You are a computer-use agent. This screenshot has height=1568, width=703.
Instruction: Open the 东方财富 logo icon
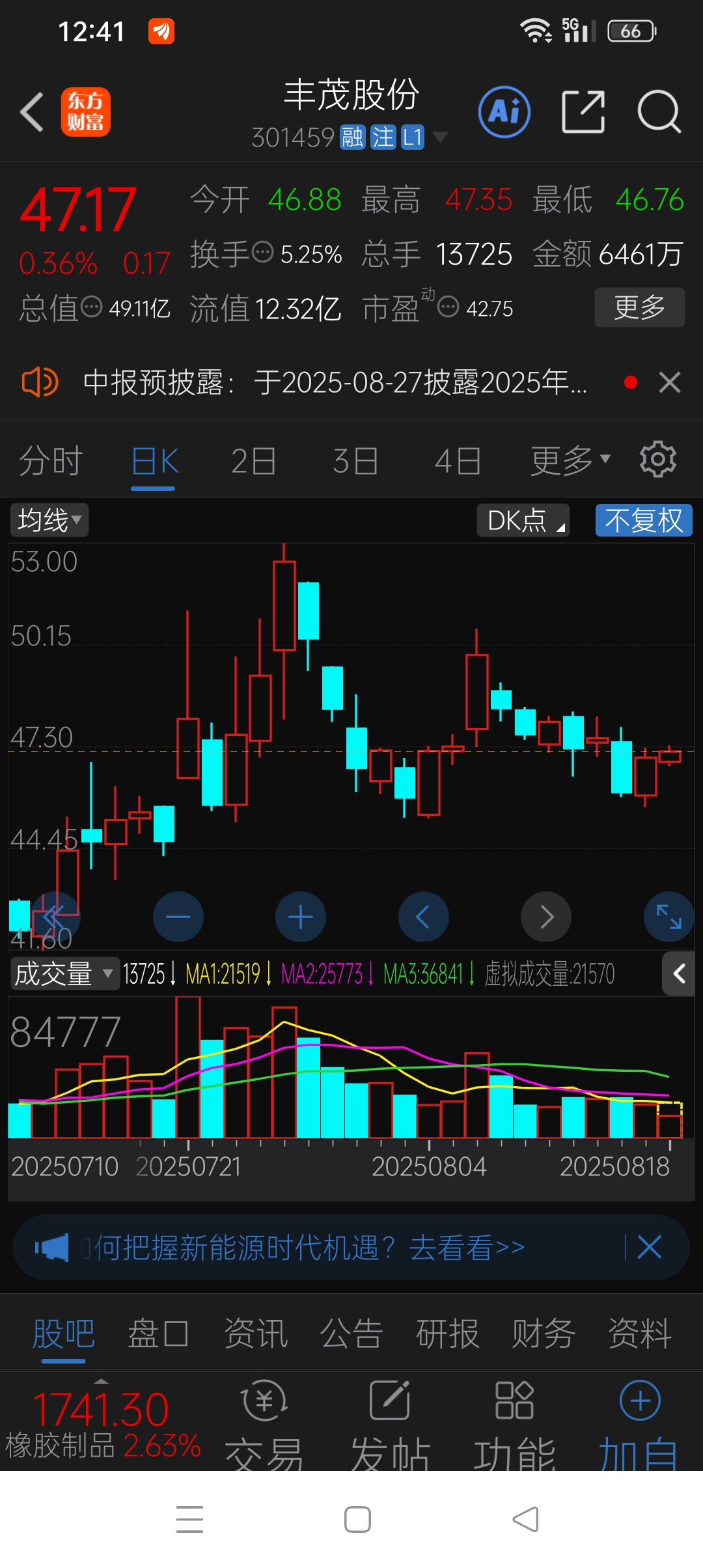point(86,112)
